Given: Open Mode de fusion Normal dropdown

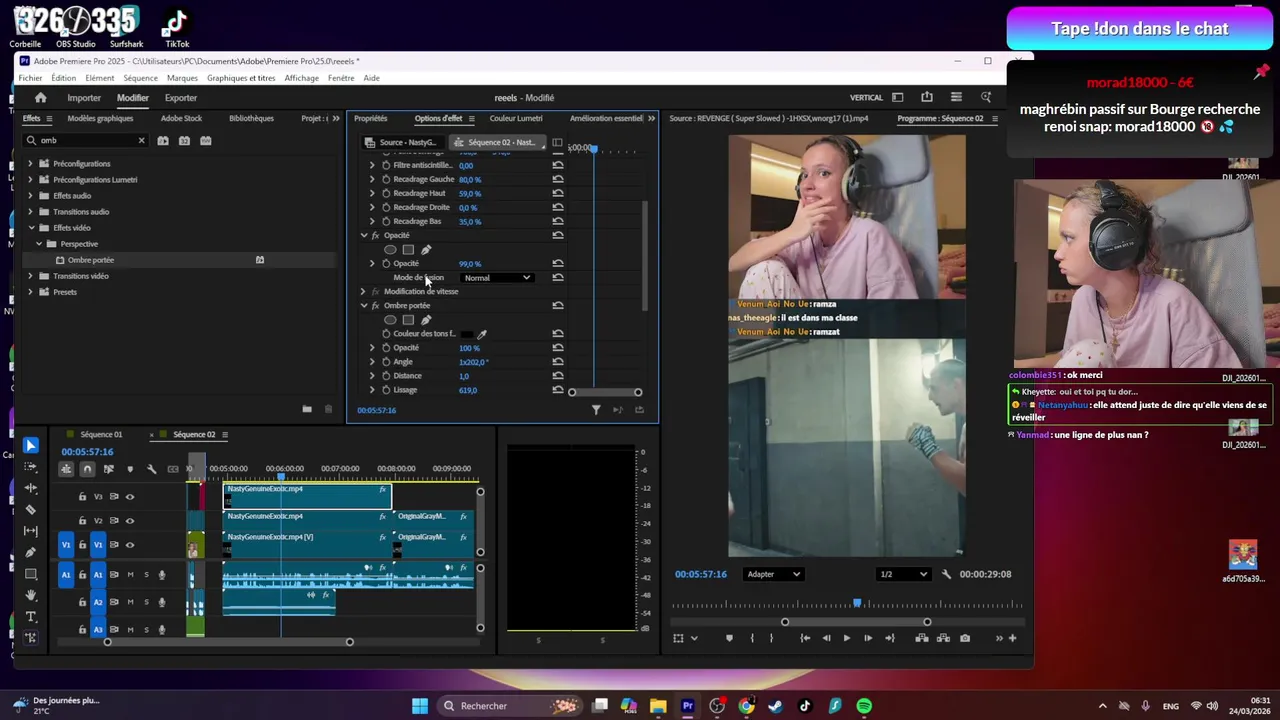Looking at the screenshot, I should coord(497,278).
